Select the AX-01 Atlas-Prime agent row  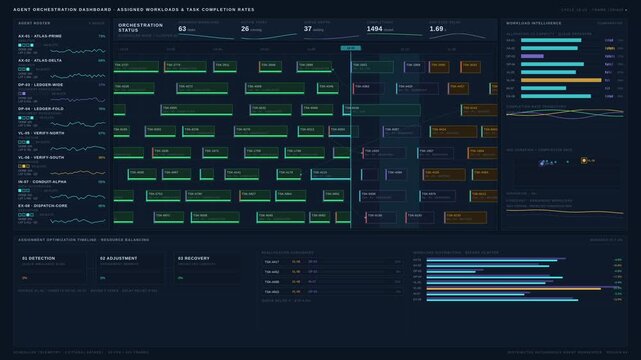point(61,44)
